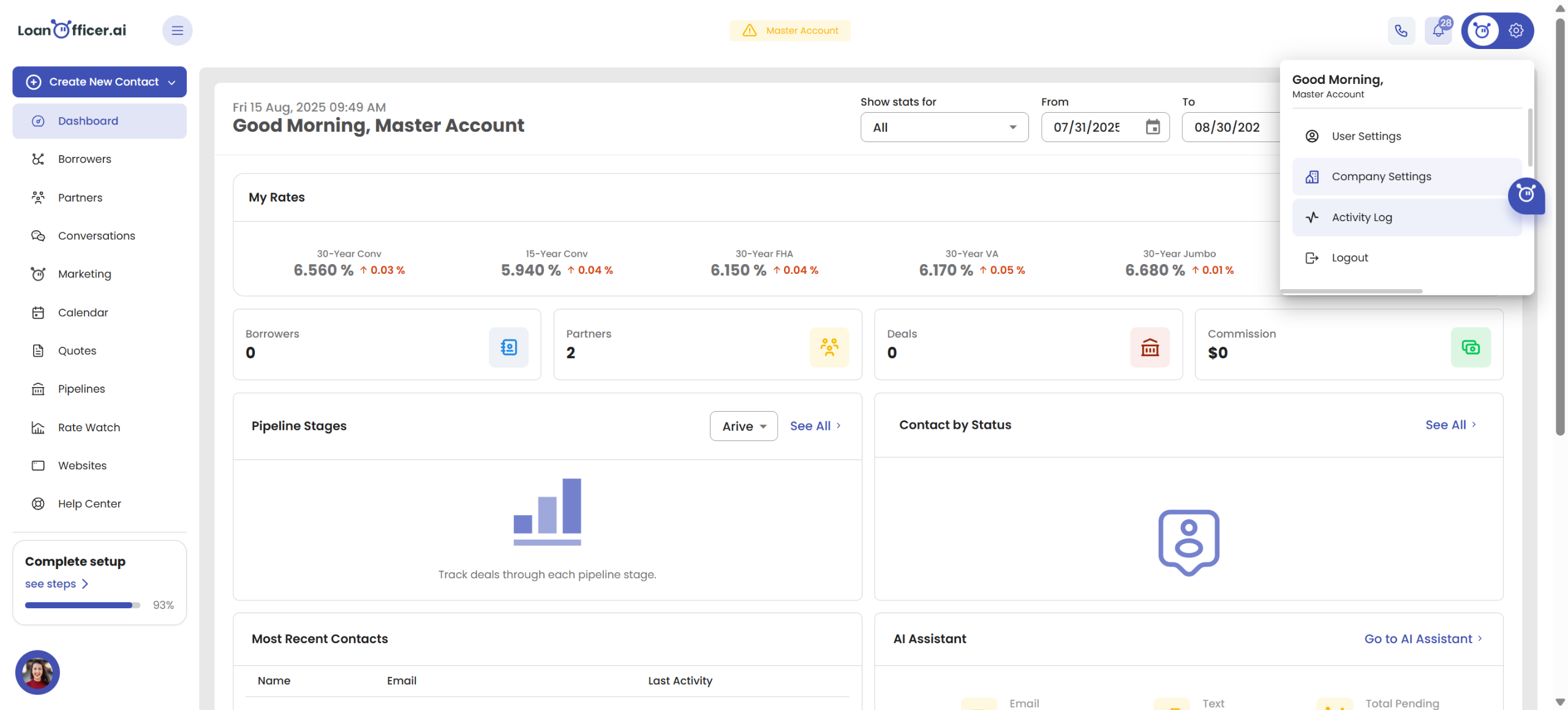Screen dimensions: 1568x710
Task: Click the support agent avatar thumbnail
Action: 37,672
